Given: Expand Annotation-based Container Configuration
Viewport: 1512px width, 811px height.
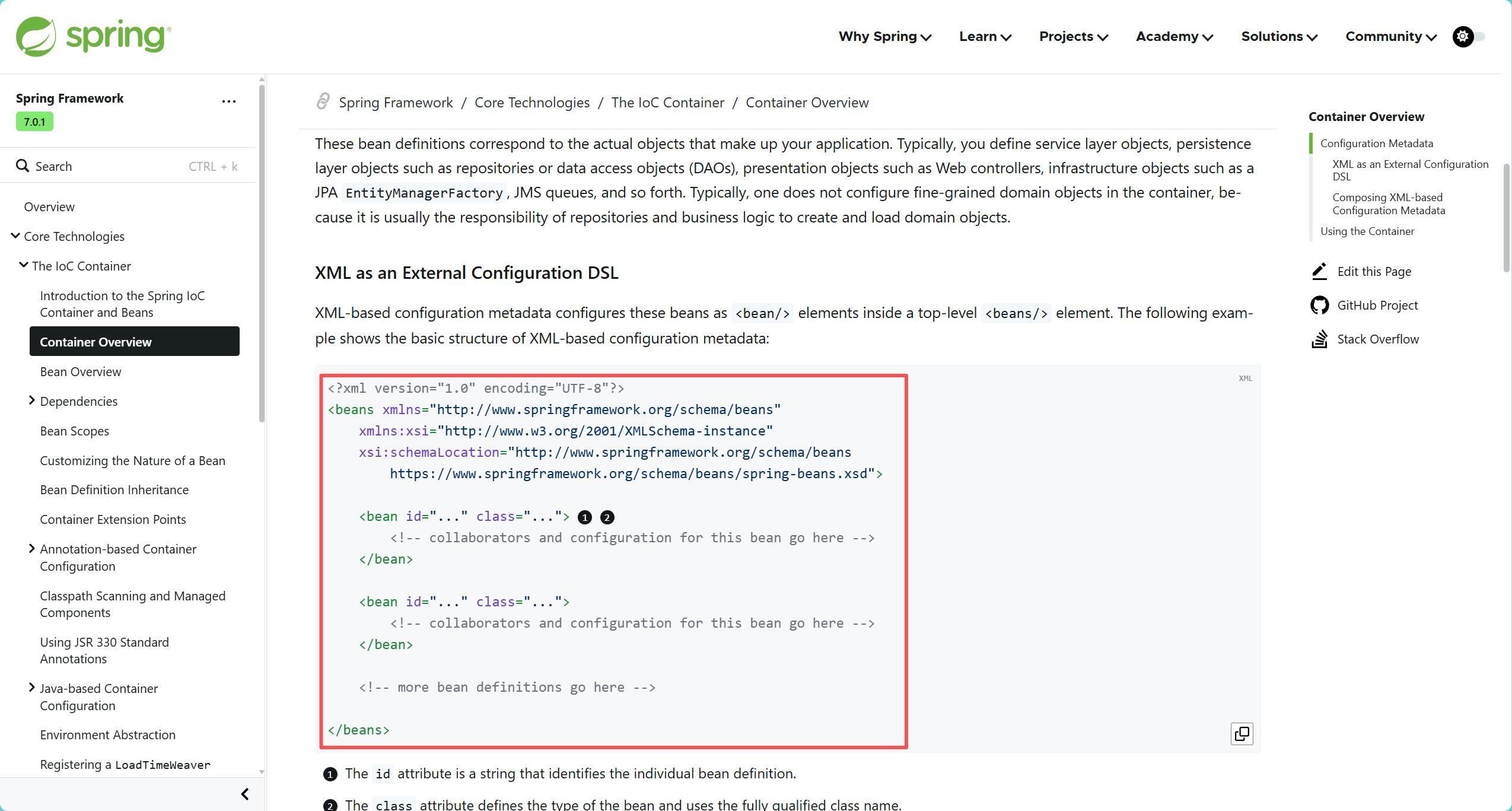Looking at the screenshot, I should coord(32,549).
